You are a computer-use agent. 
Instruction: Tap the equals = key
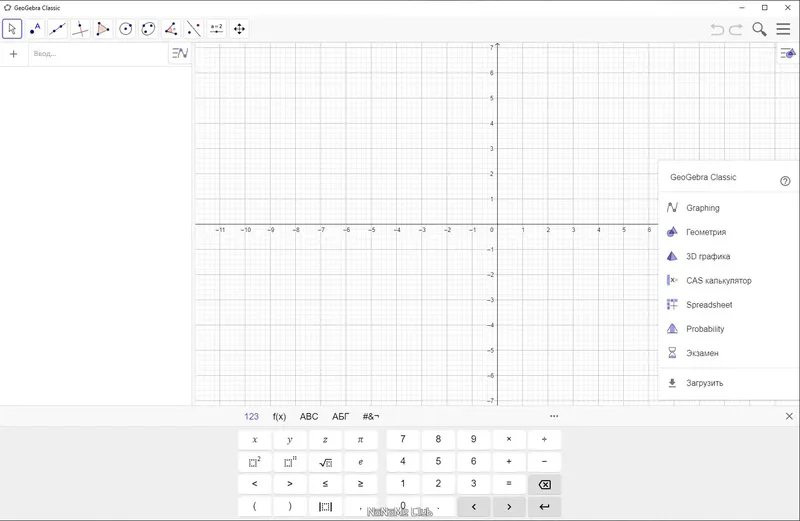pyautogui.click(x=509, y=484)
